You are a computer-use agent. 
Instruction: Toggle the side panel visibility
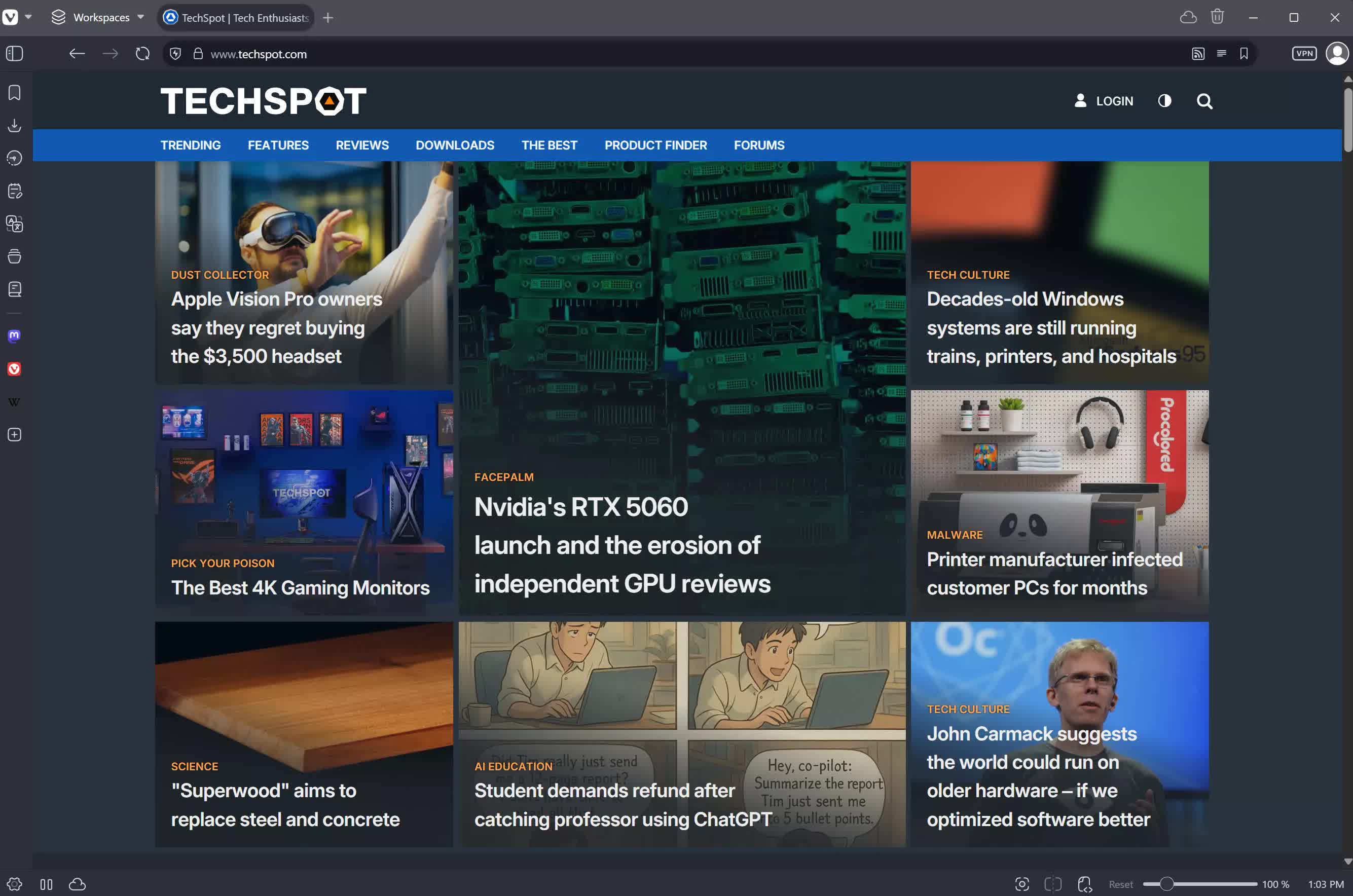(14, 54)
